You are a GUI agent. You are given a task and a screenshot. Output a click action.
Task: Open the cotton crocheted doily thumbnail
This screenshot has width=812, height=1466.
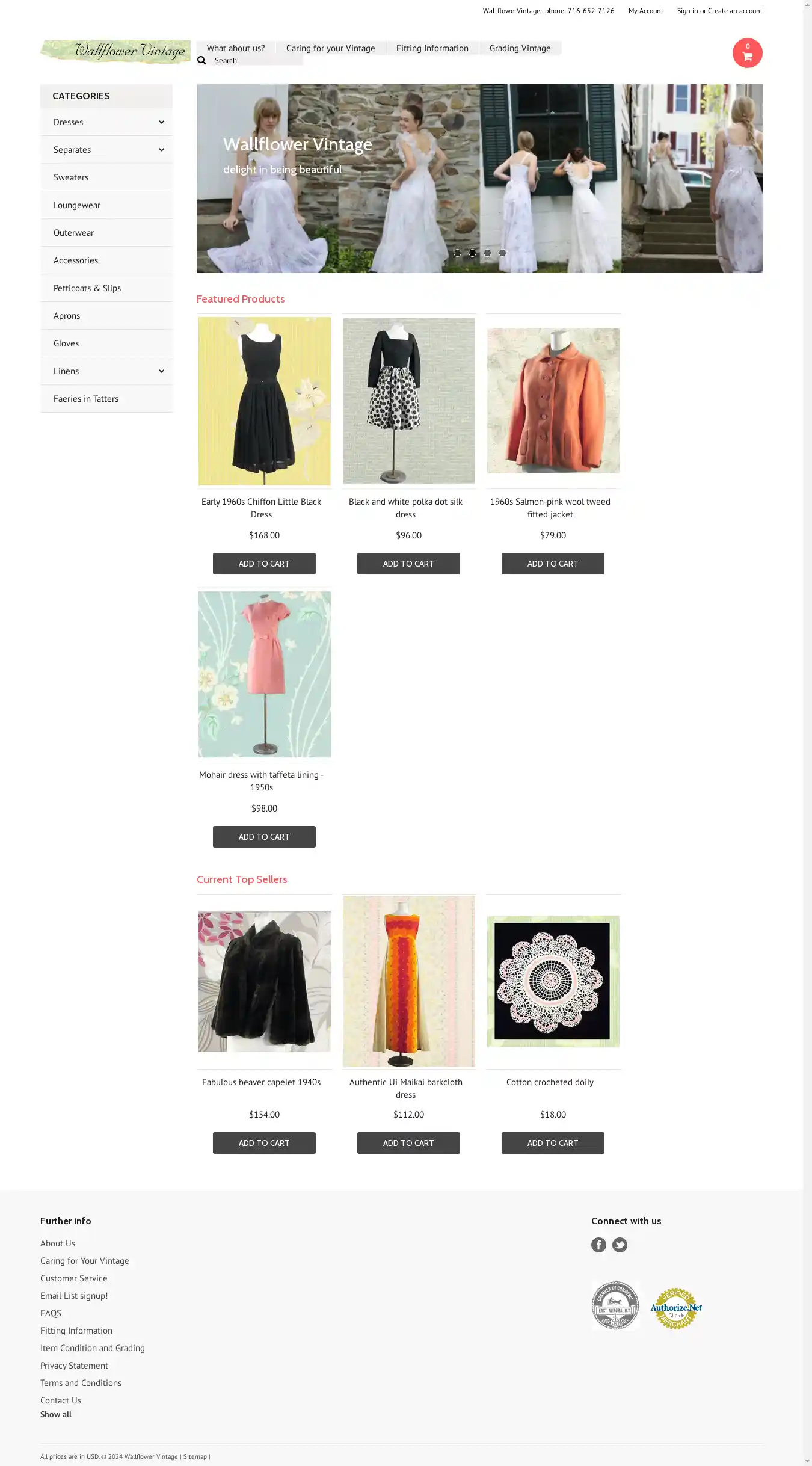click(553, 981)
